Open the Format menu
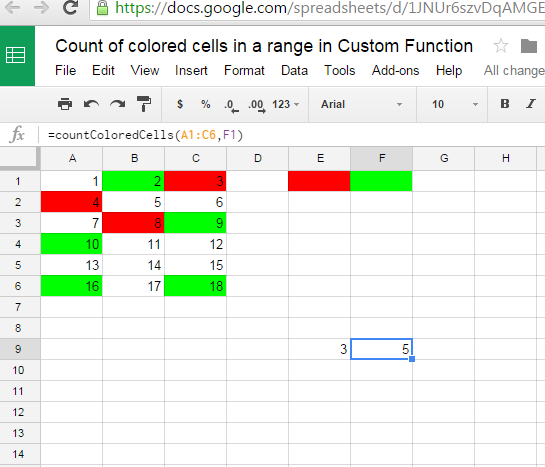Screen dimensions: 545x467 point(244,71)
